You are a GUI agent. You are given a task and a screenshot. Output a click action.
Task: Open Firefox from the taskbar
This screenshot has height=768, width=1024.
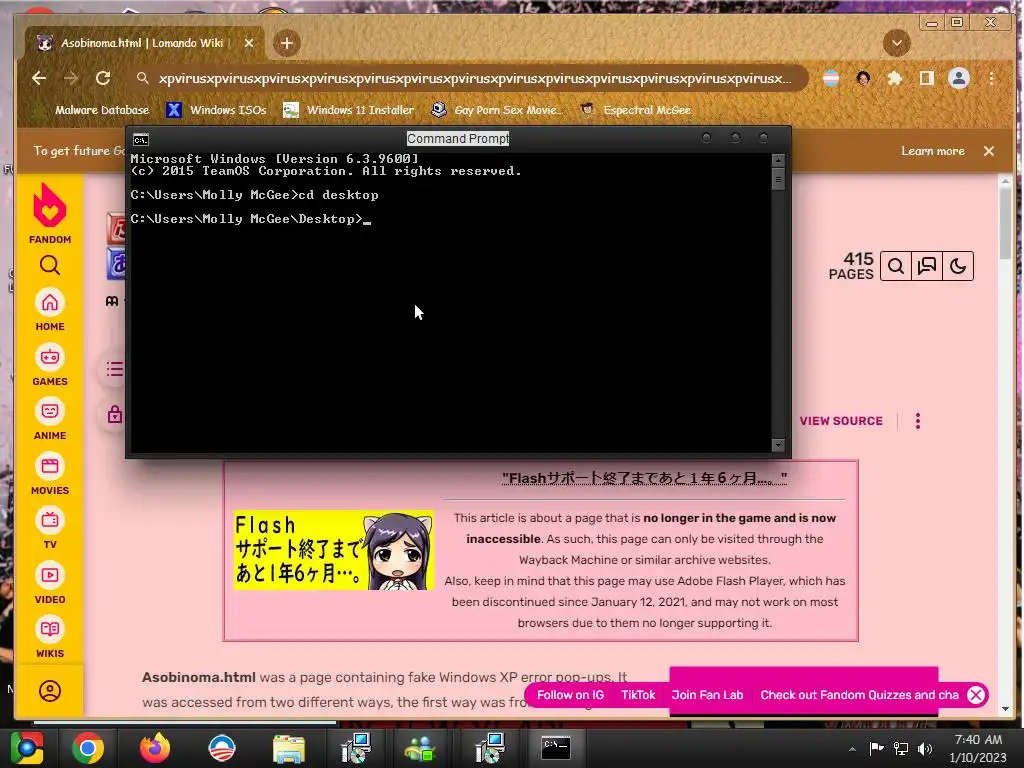[x=155, y=748]
